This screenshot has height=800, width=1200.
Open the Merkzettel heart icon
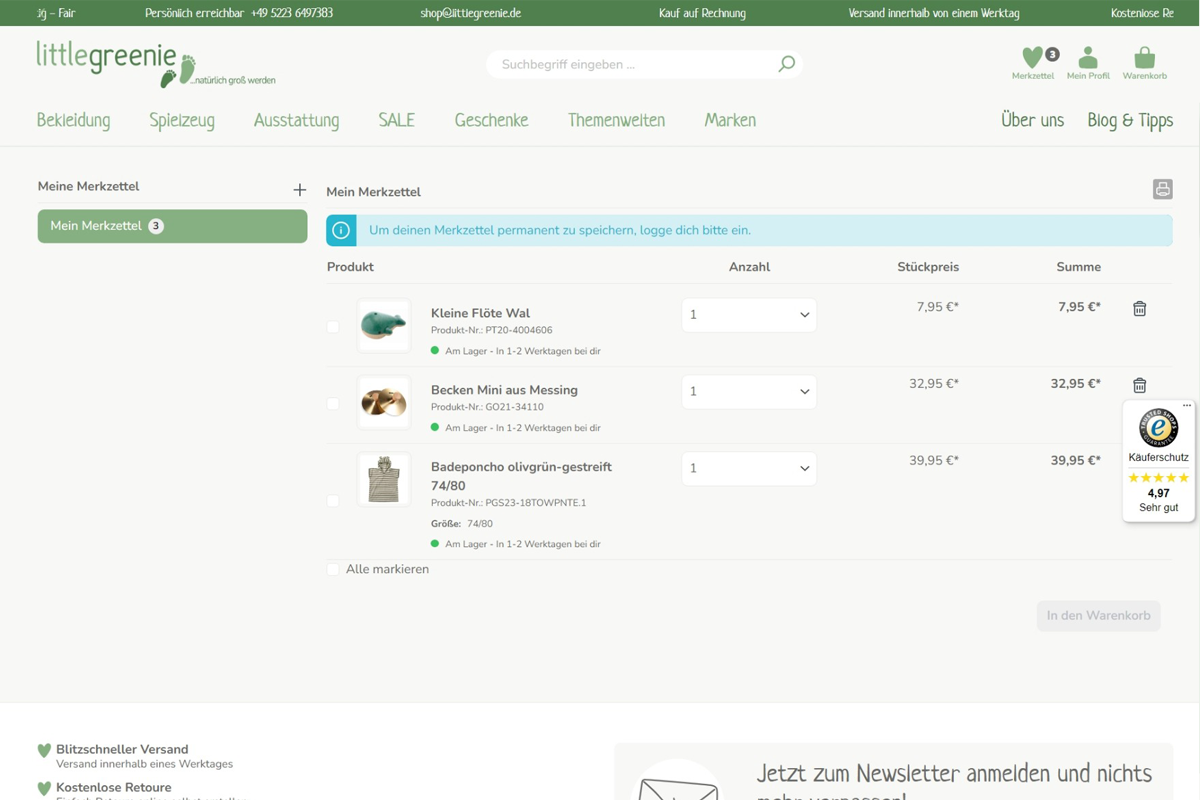1032,58
